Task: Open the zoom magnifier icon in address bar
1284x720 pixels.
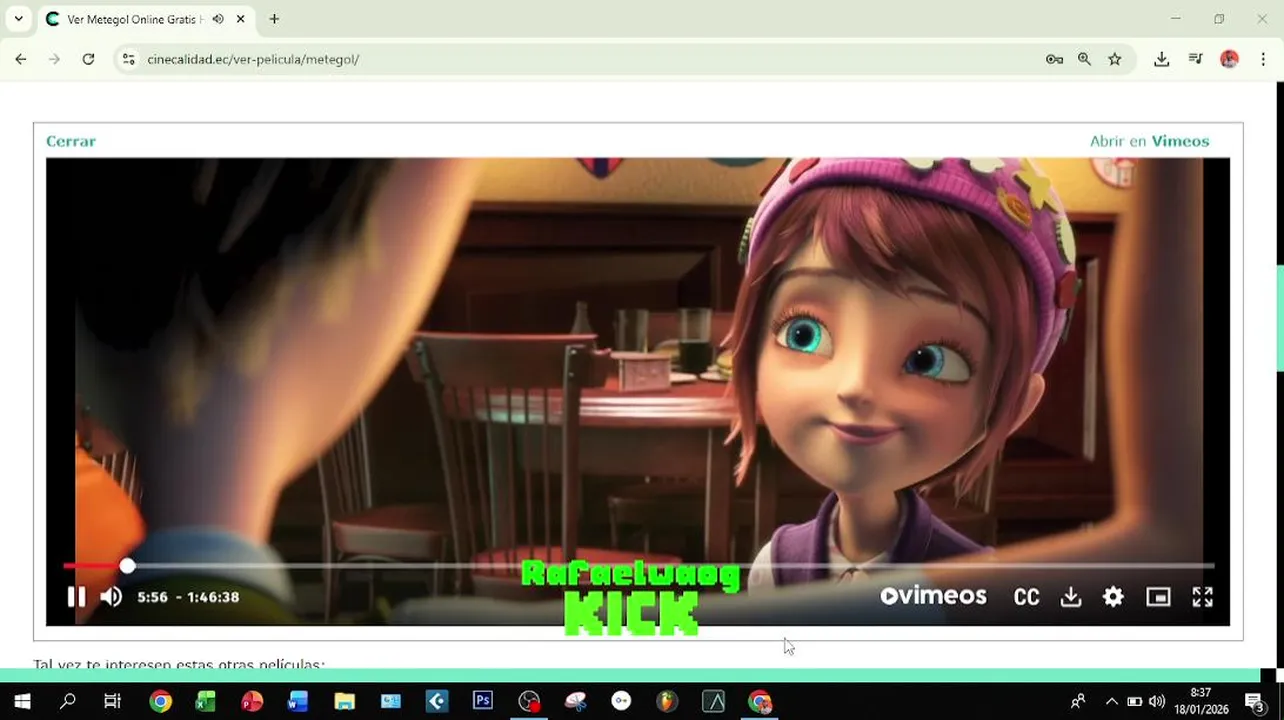Action: point(1084,59)
